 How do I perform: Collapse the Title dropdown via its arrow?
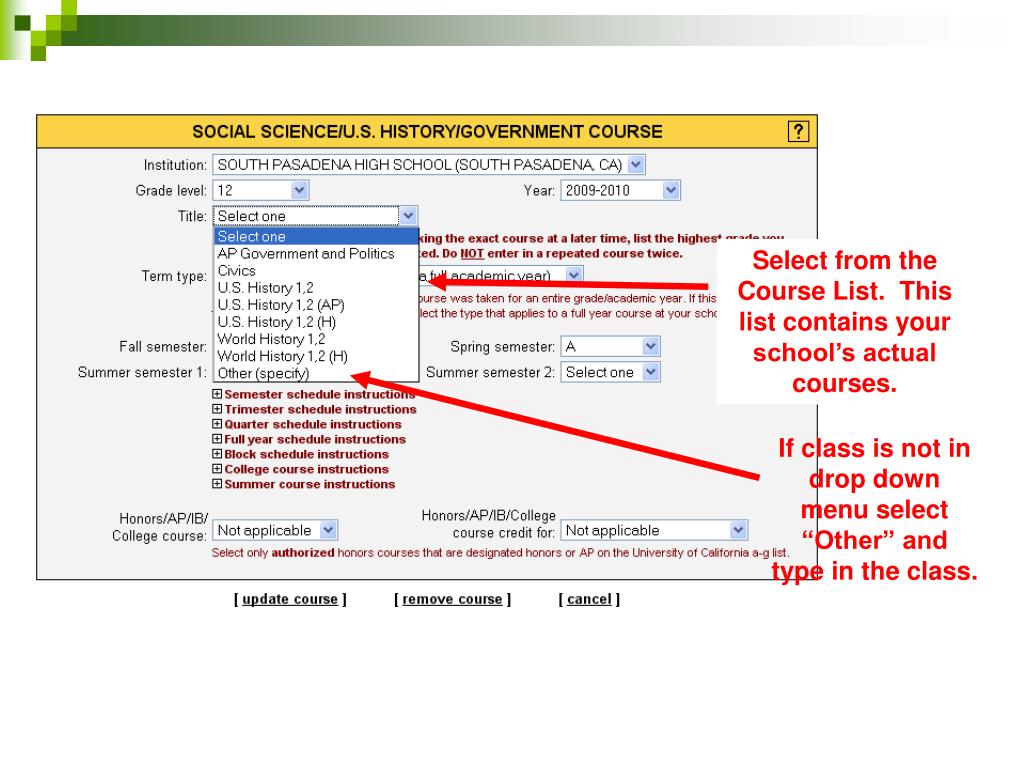point(408,216)
